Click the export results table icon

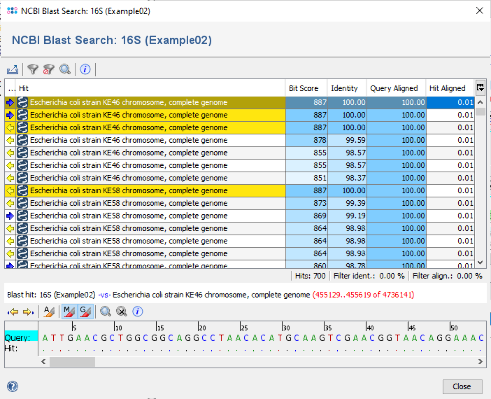pos(12,69)
